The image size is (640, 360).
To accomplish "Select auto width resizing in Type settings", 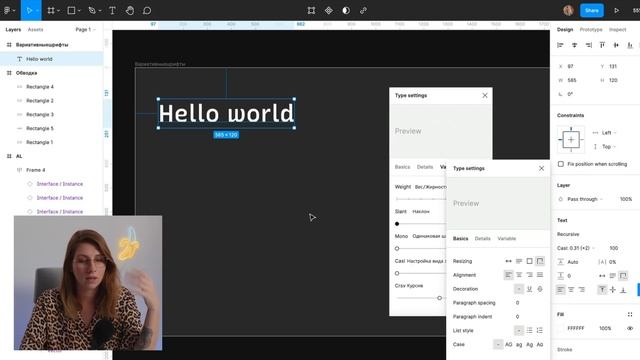I will point(508,261).
